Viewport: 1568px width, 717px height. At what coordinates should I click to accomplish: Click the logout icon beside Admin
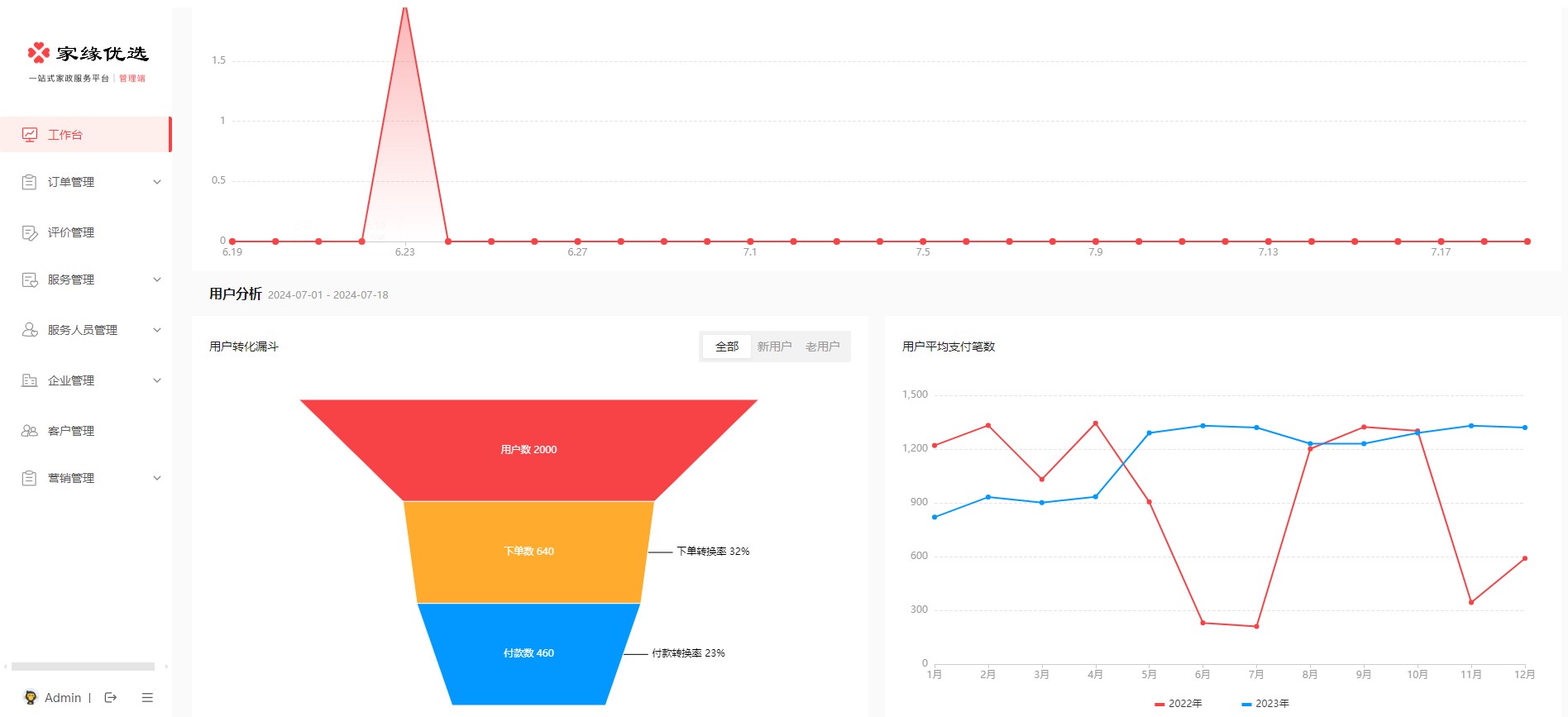[111, 698]
